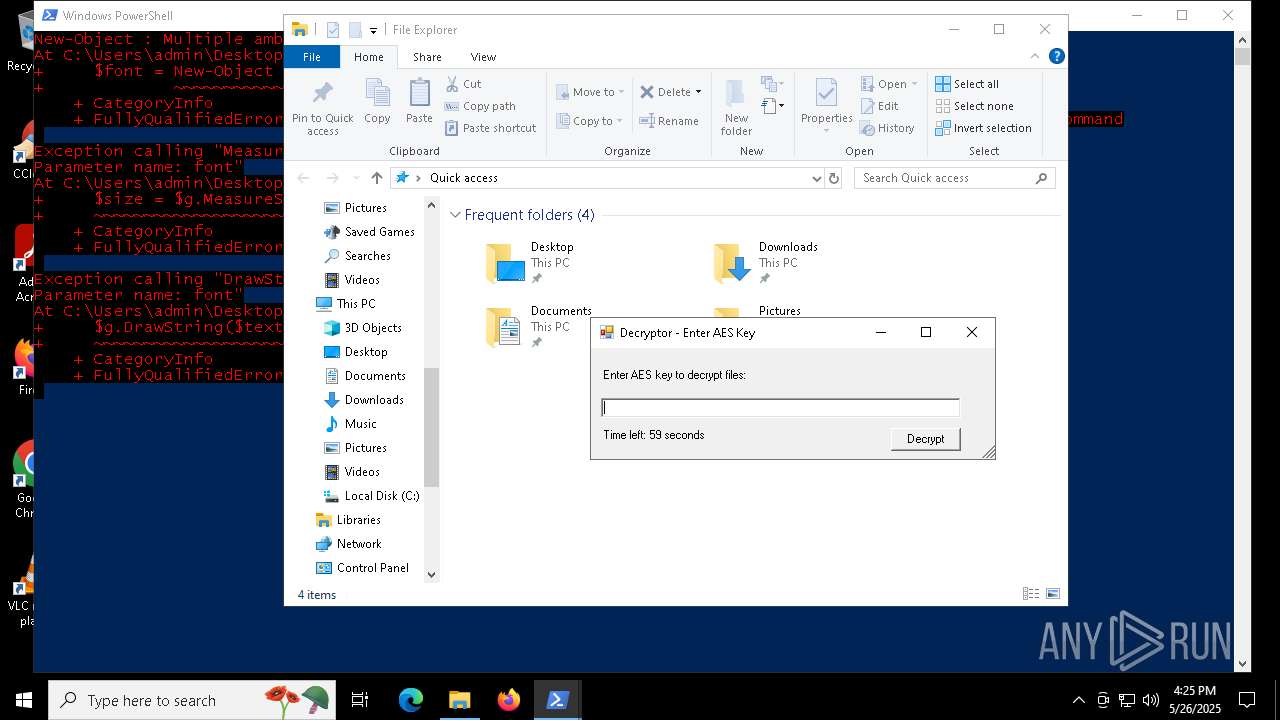The image size is (1280, 720).
Task: Open Move to dropdown
Action: (x=590, y=92)
